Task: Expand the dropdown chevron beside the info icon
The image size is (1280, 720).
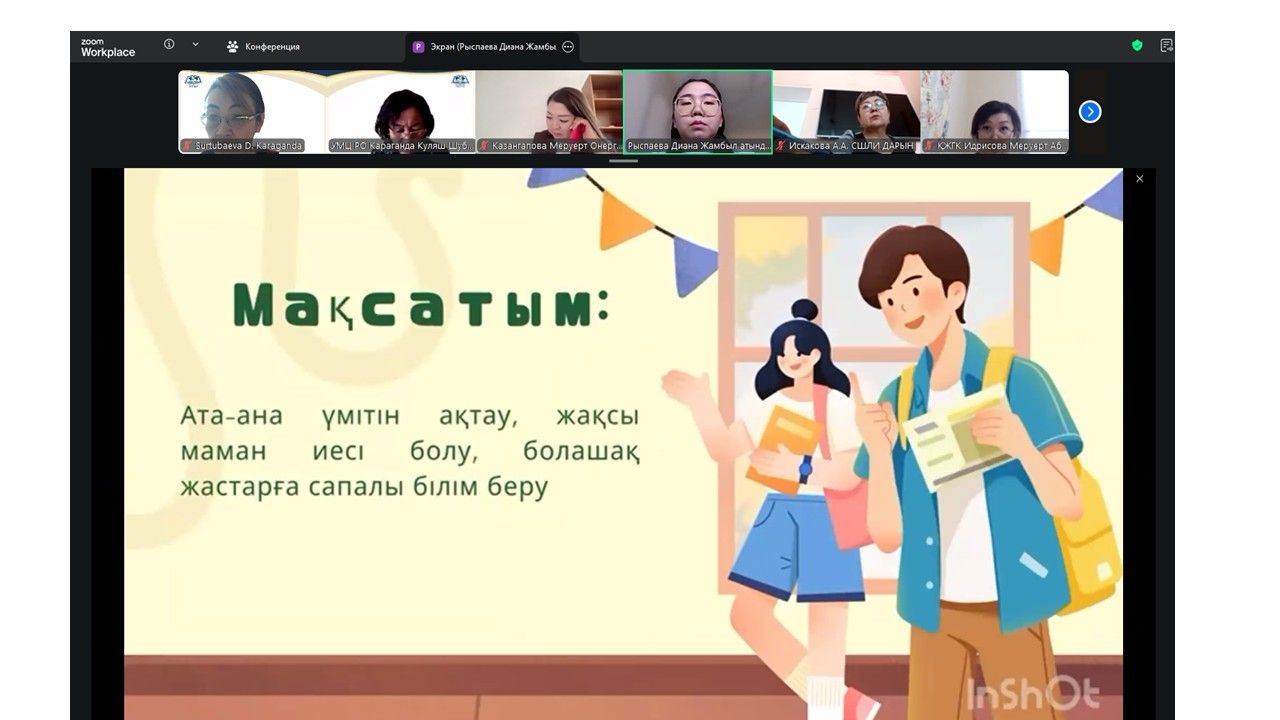Action: pyautogui.click(x=195, y=45)
